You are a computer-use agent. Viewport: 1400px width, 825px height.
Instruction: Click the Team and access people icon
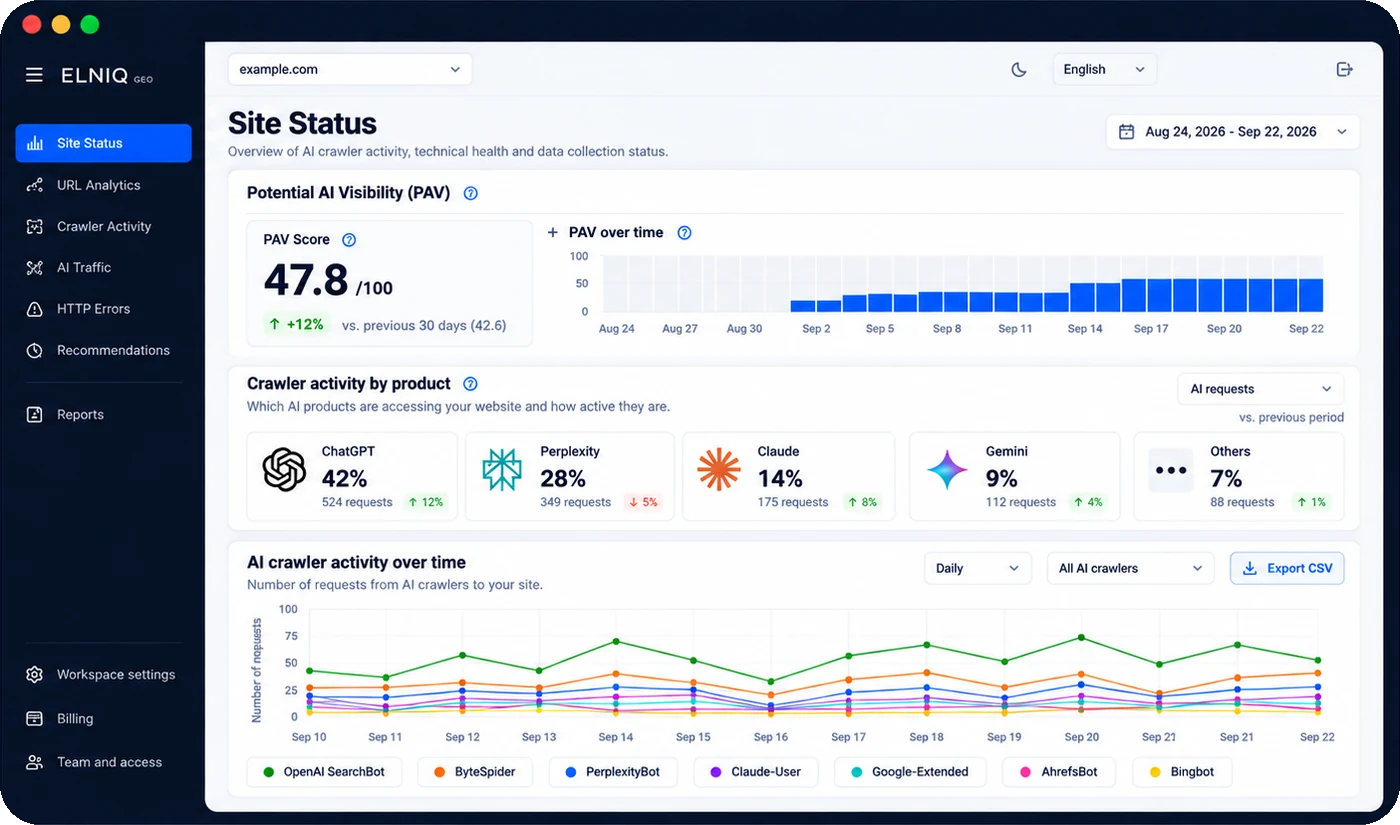(x=35, y=762)
